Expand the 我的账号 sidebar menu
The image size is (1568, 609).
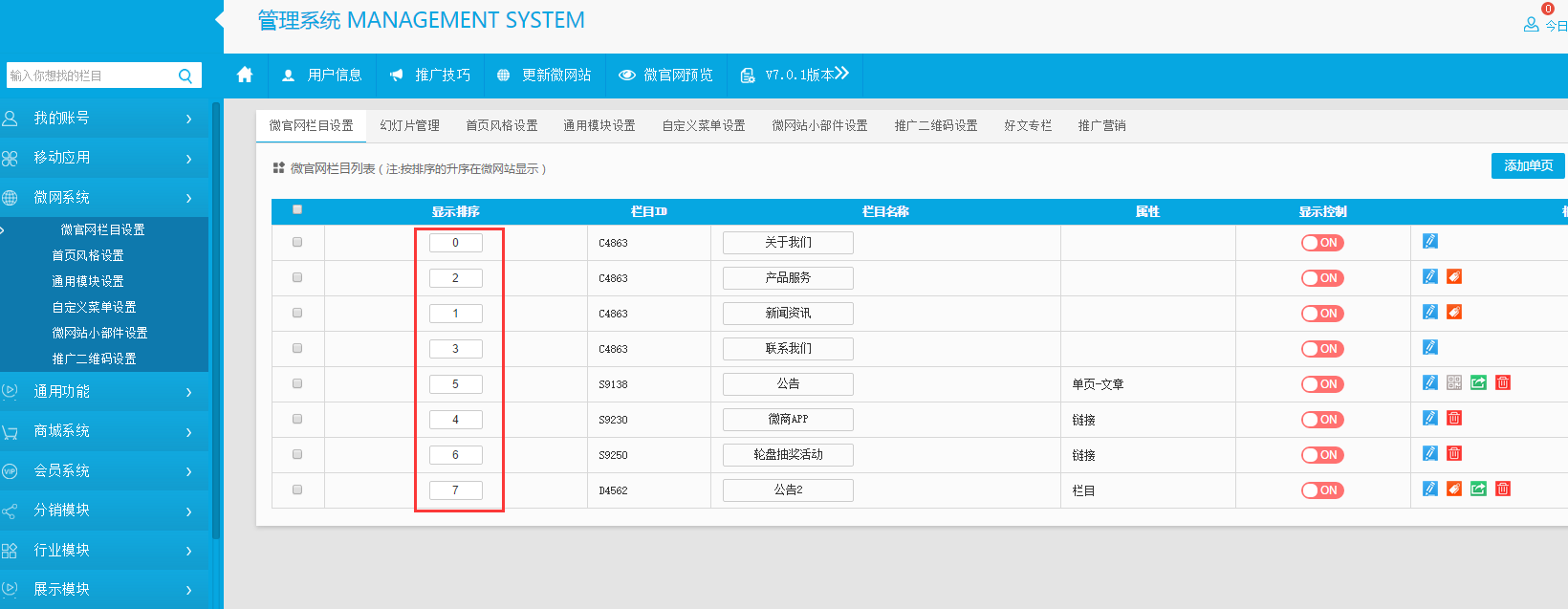(x=103, y=119)
